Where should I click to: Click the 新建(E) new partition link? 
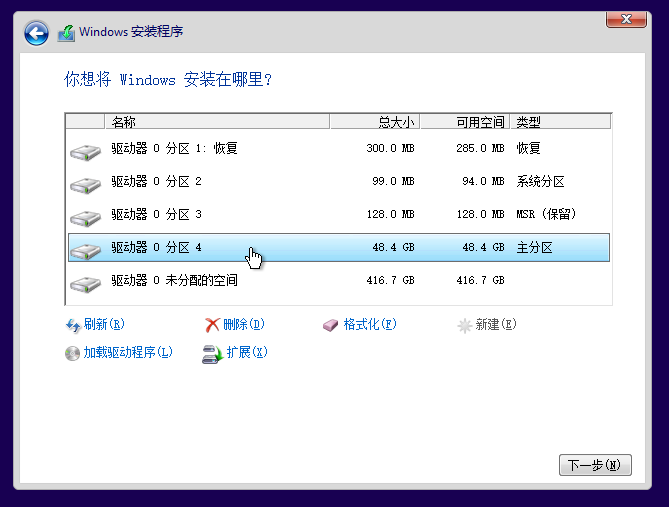(x=496, y=324)
